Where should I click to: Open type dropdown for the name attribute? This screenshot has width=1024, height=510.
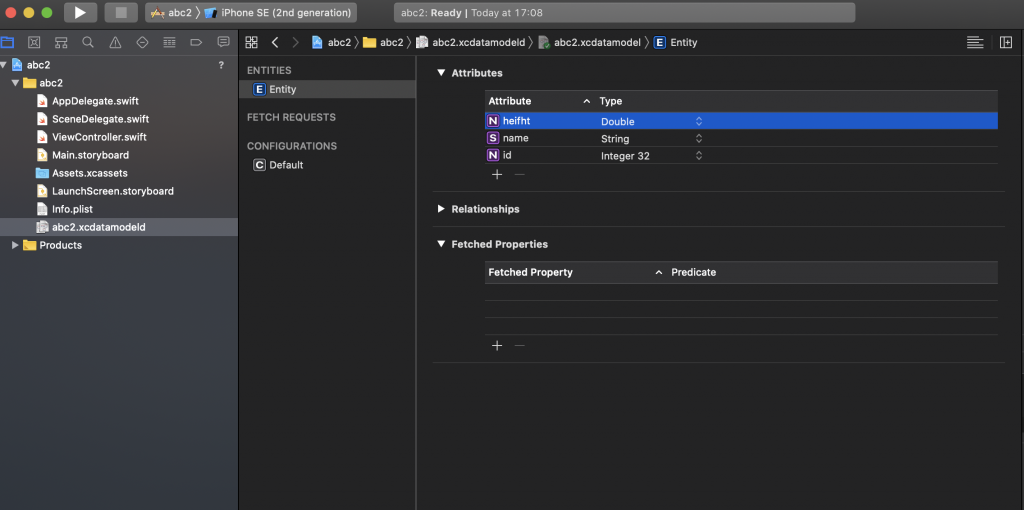tap(699, 138)
